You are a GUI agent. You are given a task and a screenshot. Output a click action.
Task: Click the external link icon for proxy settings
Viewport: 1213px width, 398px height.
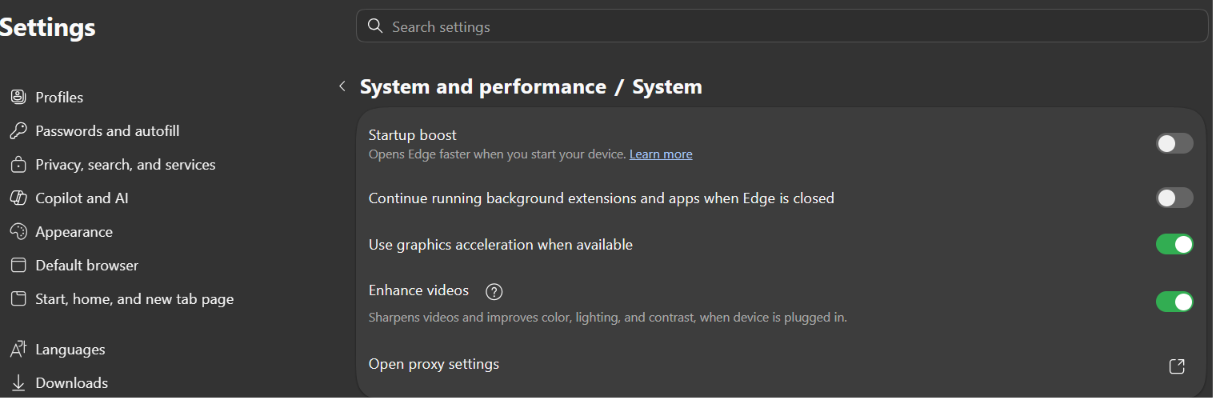(1177, 366)
